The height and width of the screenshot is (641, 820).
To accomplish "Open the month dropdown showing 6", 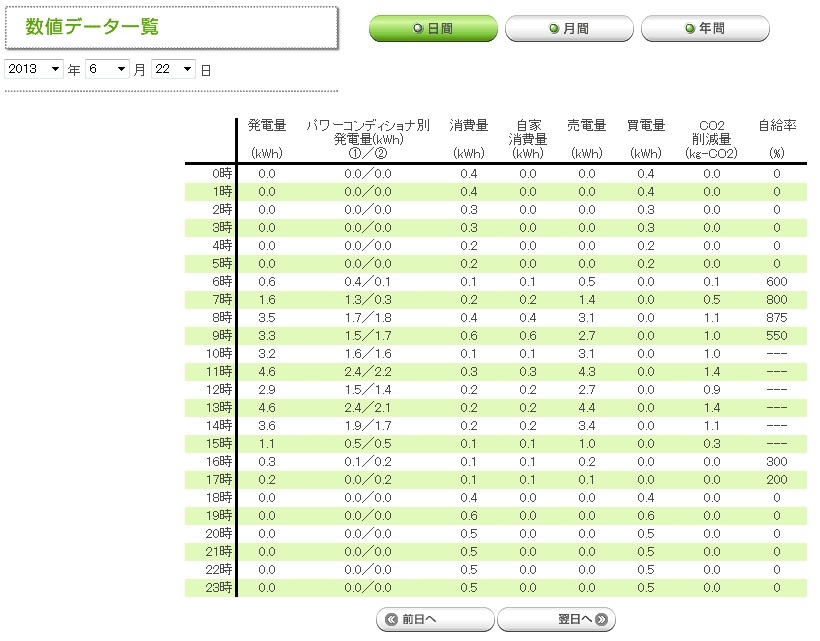I will click(107, 69).
